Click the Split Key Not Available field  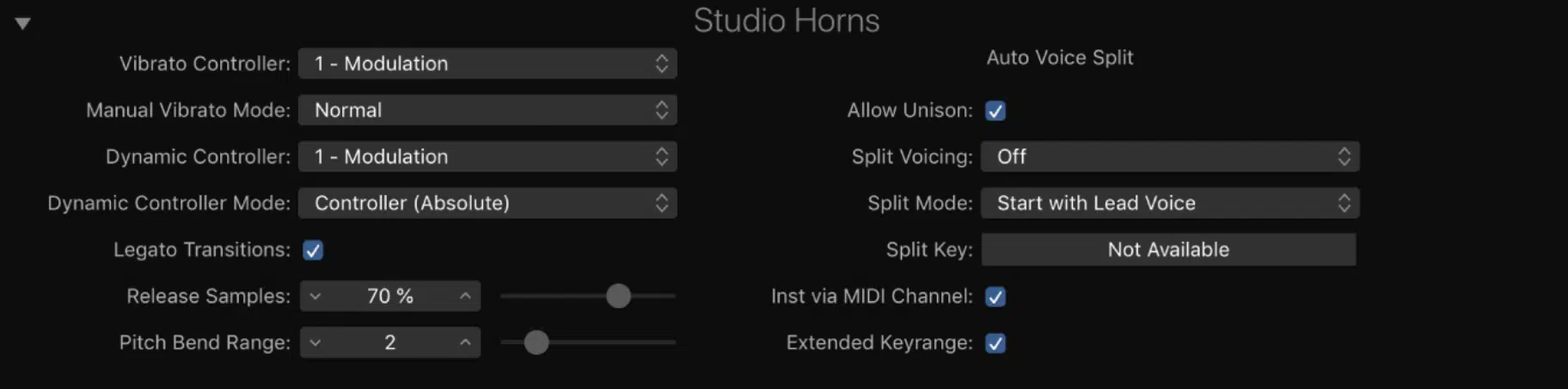tap(1169, 250)
